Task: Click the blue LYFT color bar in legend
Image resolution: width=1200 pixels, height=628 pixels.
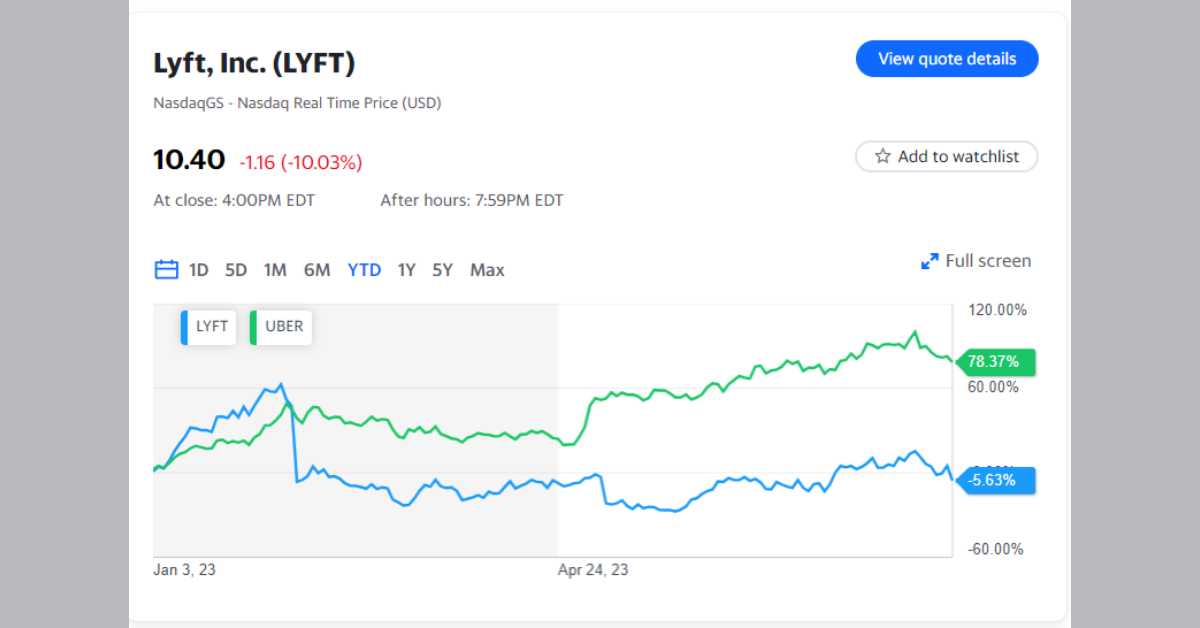Action: [x=184, y=327]
